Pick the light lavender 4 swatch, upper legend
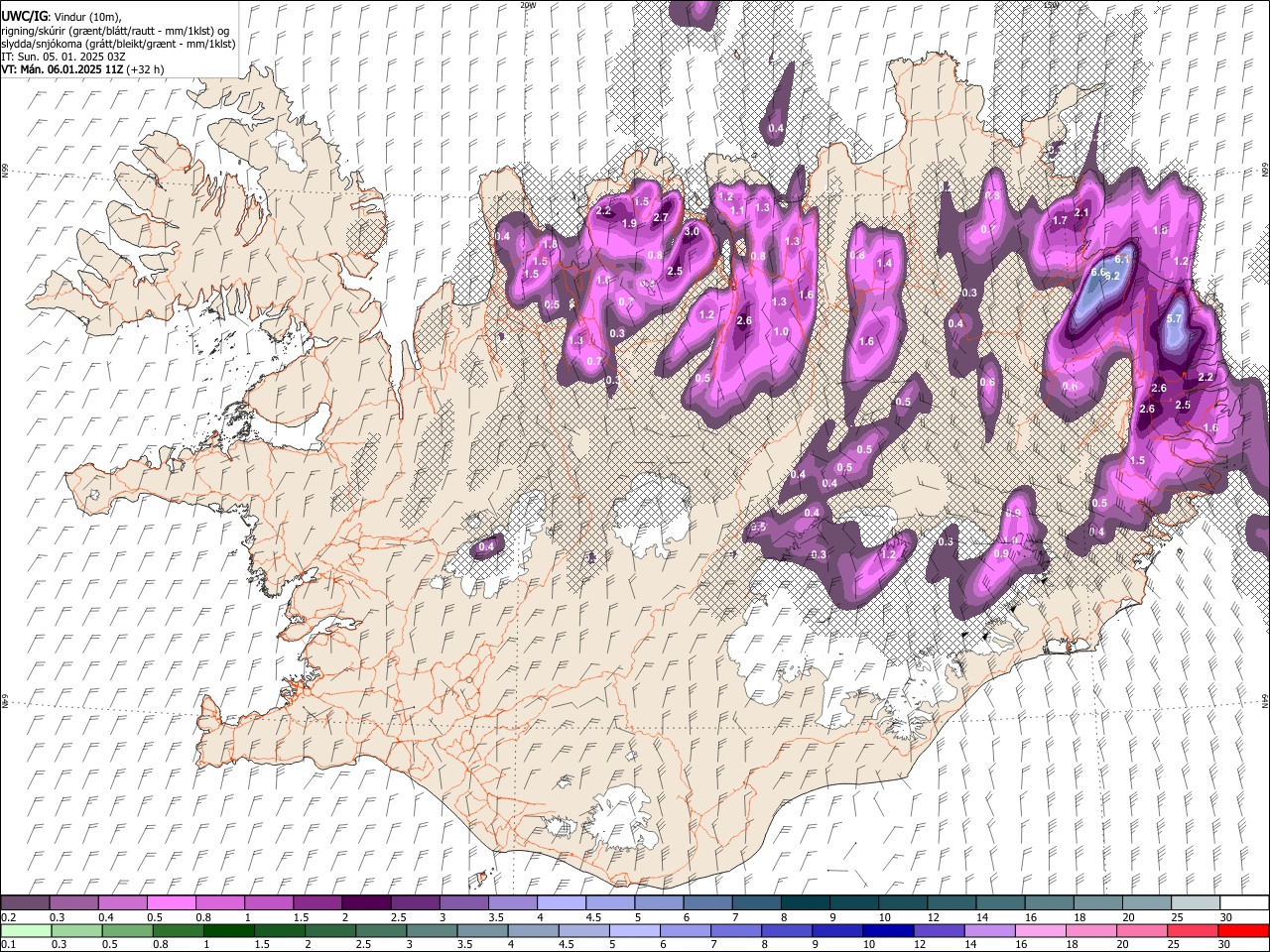This screenshot has width=1270, height=952. point(562,903)
